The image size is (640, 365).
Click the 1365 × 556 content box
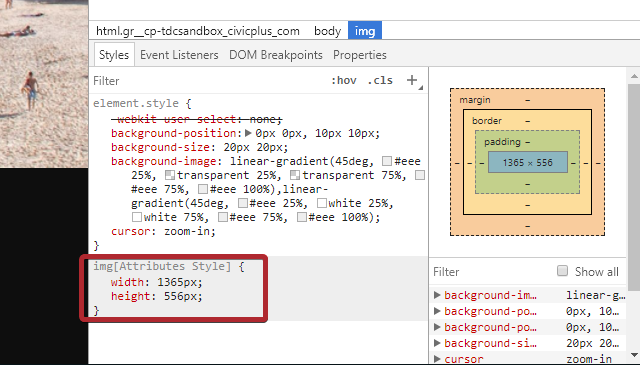[x=527, y=162]
